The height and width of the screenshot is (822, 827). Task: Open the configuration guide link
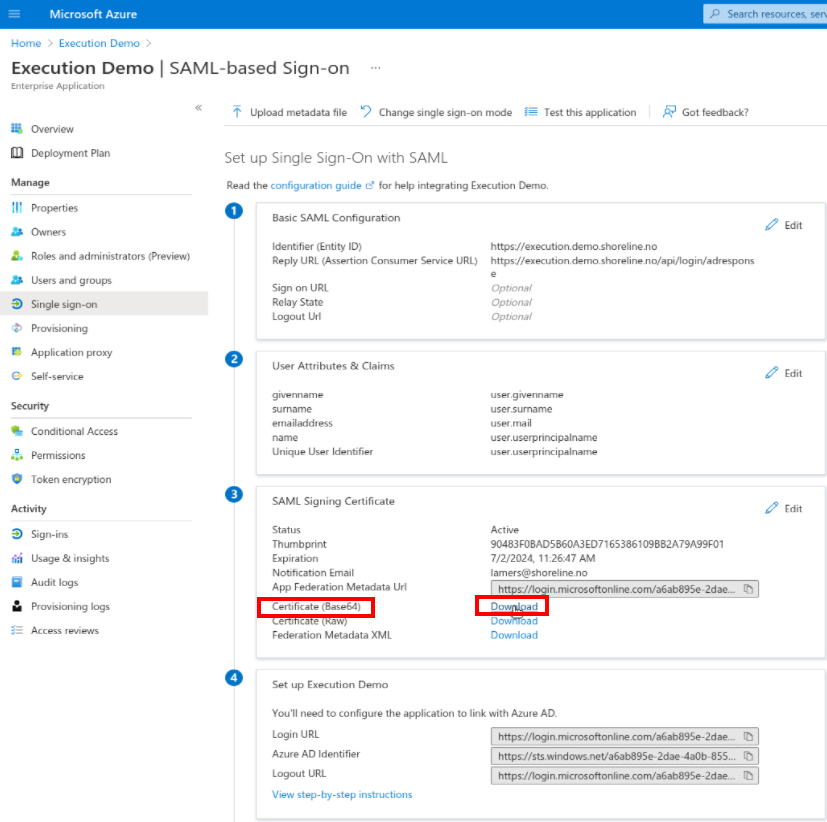coord(322,185)
